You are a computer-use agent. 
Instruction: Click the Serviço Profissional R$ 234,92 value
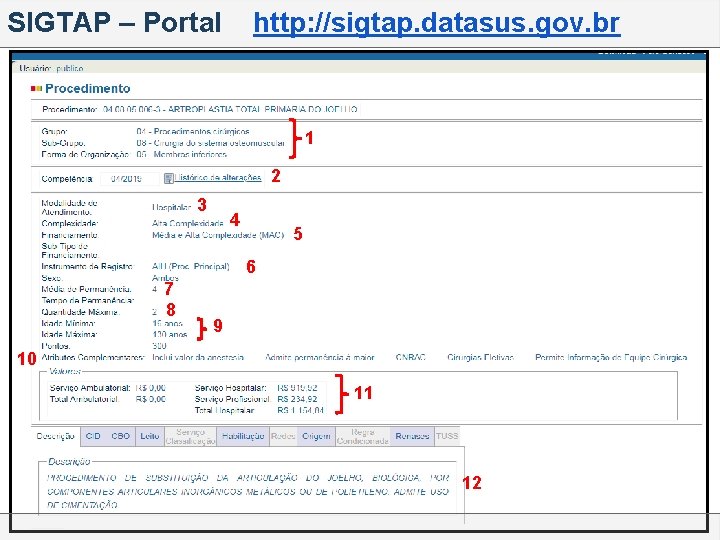tap(297, 399)
